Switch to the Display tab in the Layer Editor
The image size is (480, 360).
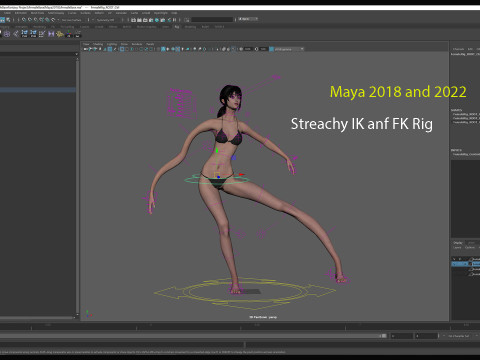(458, 243)
